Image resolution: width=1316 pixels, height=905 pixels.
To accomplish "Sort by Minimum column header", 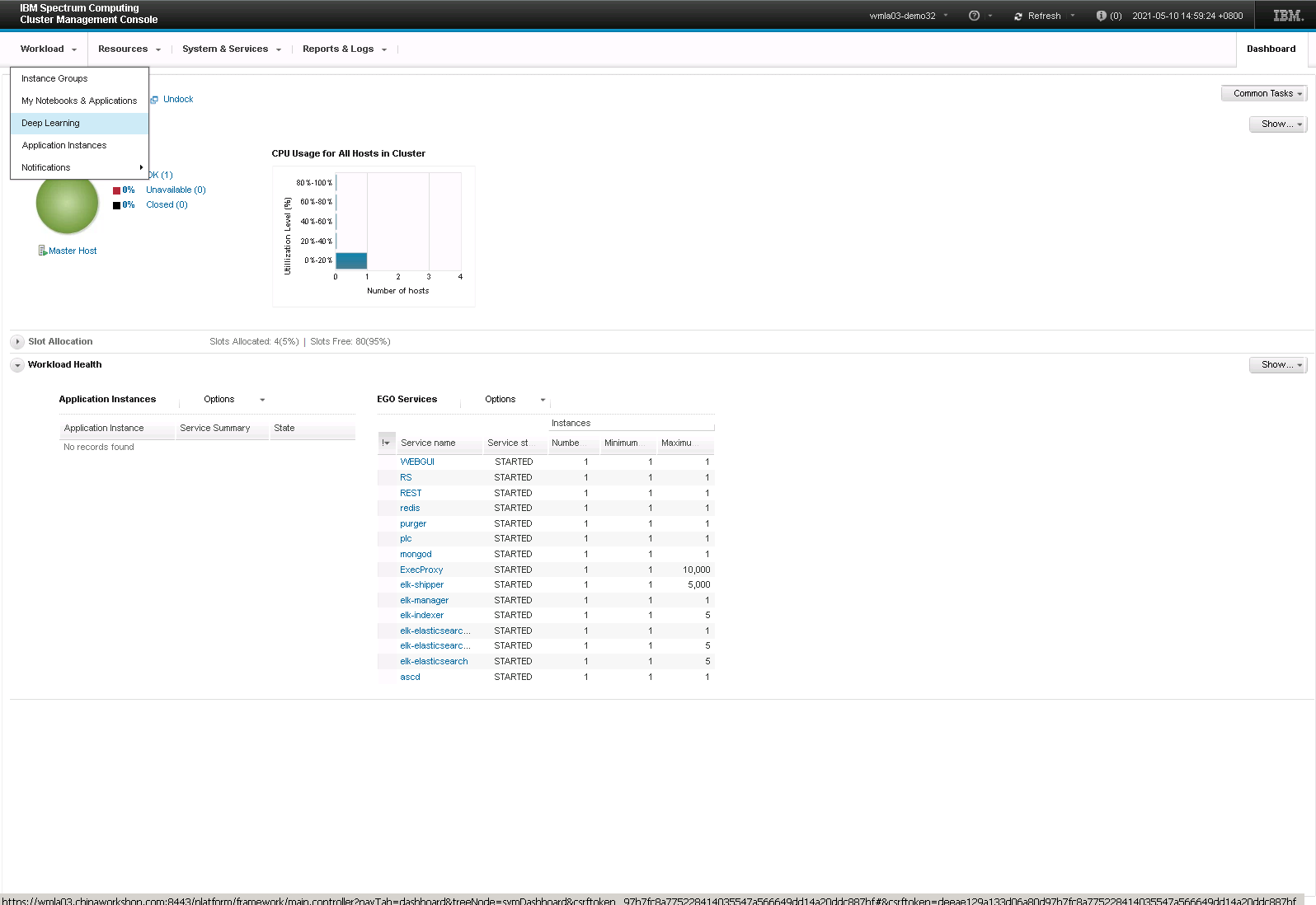I will point(628,443).
